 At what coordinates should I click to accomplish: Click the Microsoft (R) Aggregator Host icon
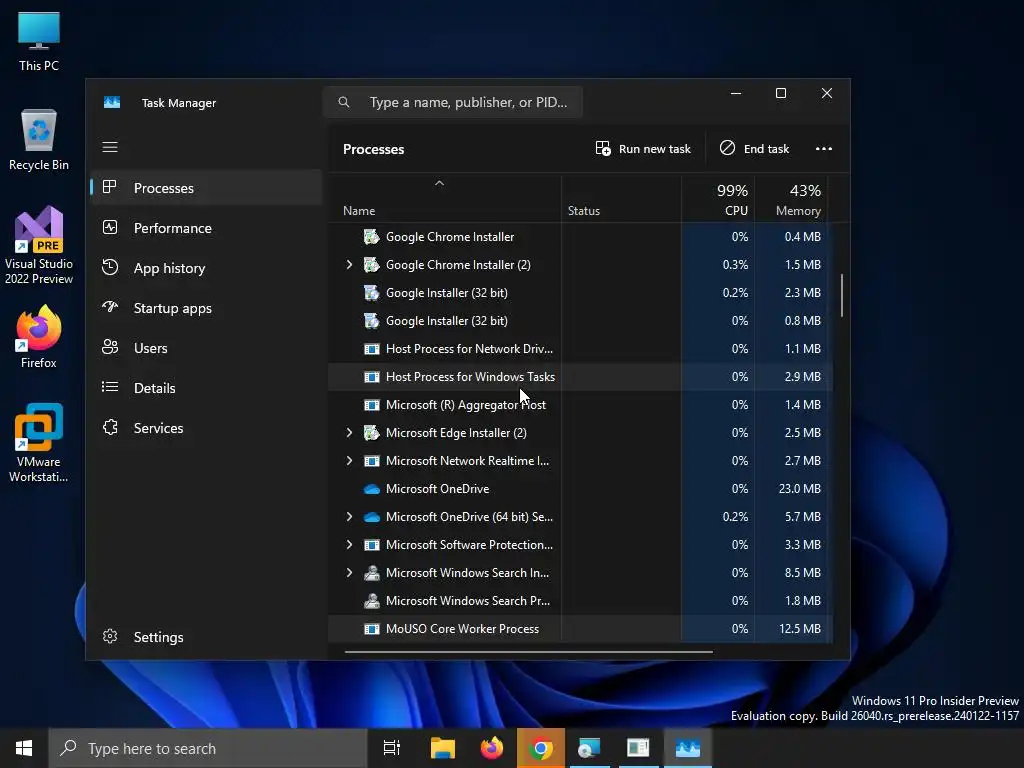[372, 405]
